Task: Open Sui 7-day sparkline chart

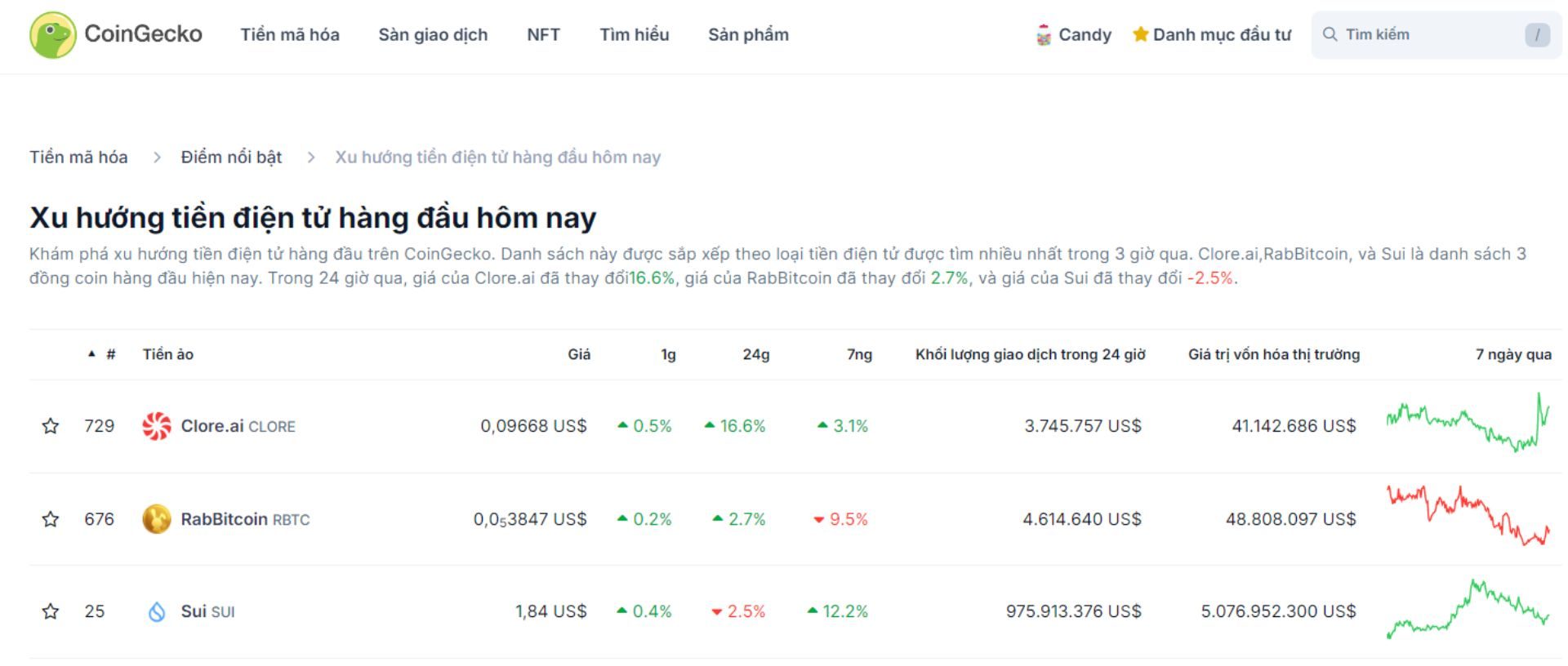Action: pyautogui.click(x=1468, y=609)
